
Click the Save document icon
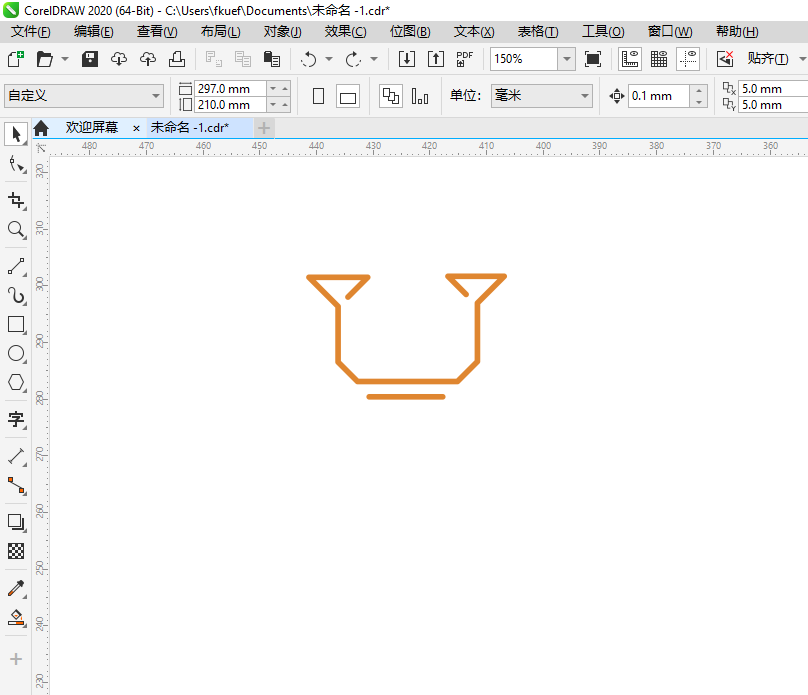pyautogui.click(x=90, y=59)
